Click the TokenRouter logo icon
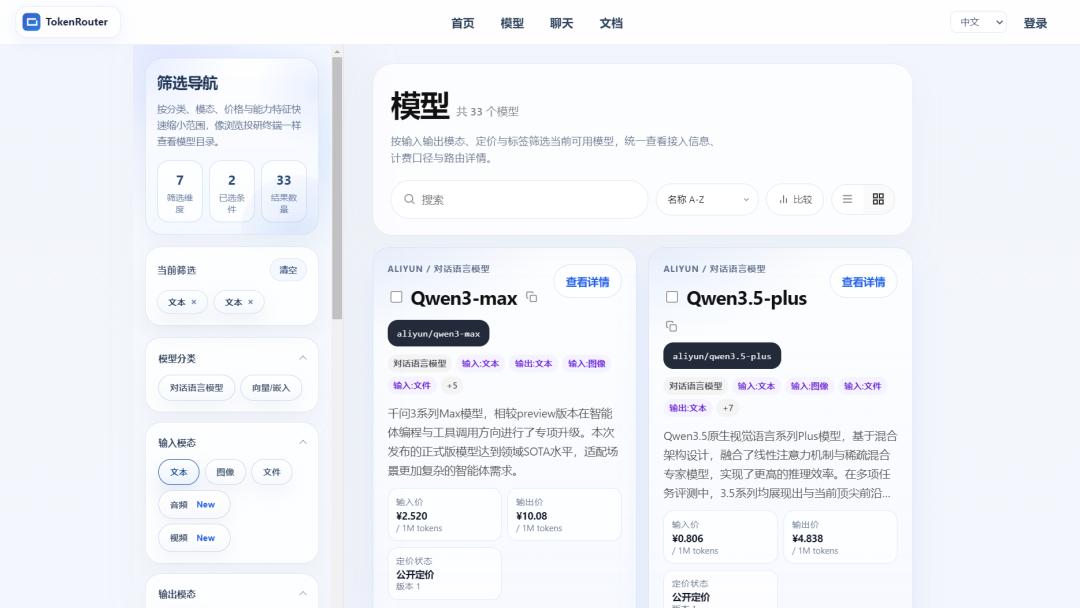This screenshot has width=1080, height=608. coord(32,22)
